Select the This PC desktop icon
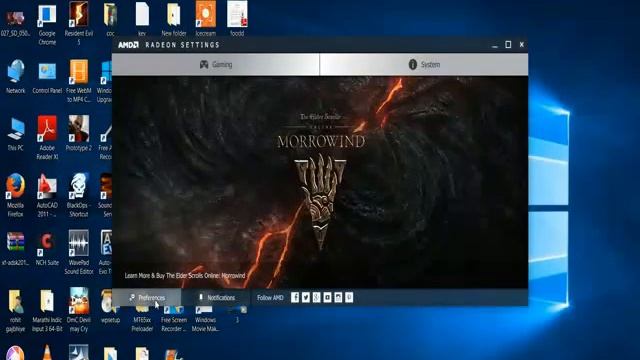640x360 pixels. tap(16, 135)
